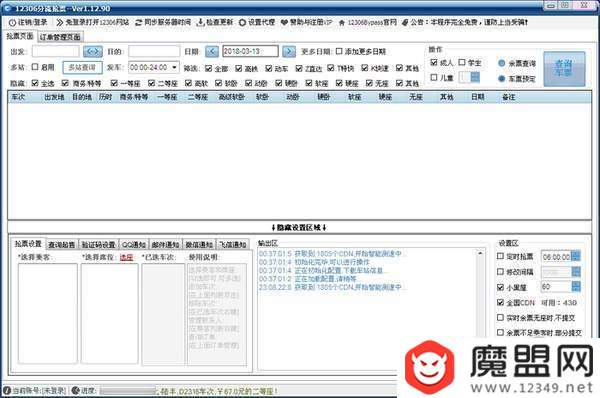Click the 当前账号 status bar entry
Viewport: 600px width, 398px height.
point(35,391)
